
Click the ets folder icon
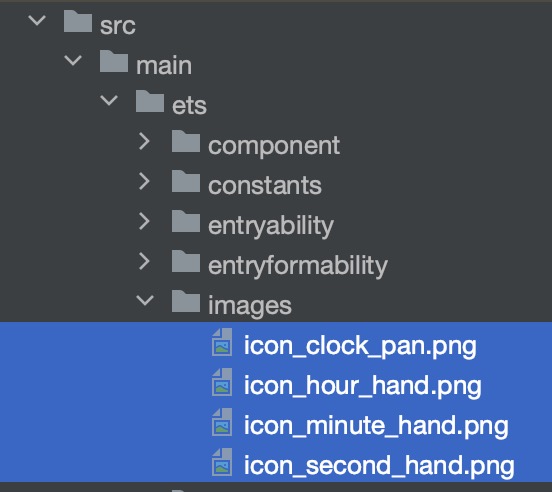tap(150, 101)
